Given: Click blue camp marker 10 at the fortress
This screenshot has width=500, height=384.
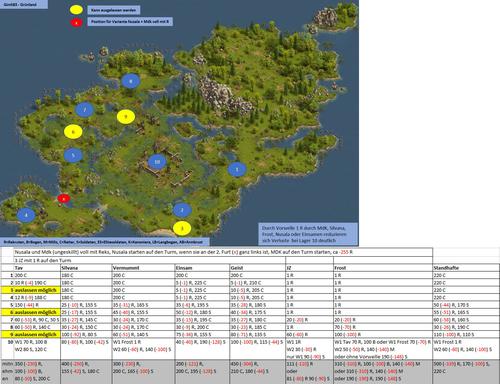Looking at the screenshot, I should click(x=157, y=162).
